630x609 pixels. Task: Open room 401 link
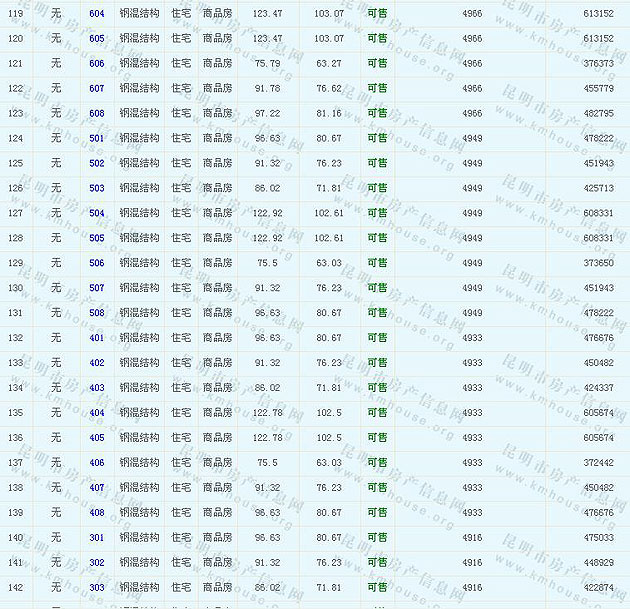(x=96, y=338)
